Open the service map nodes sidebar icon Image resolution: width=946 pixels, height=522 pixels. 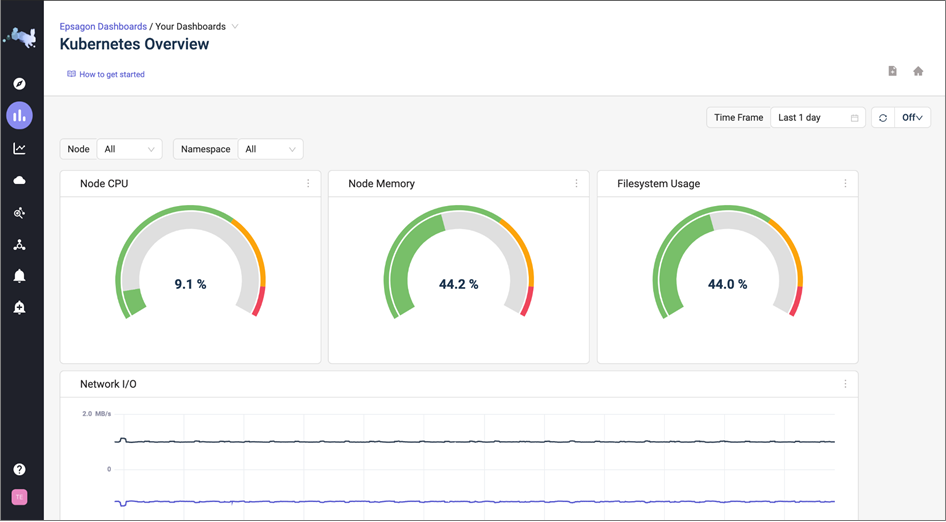click(x=19, y=244)
